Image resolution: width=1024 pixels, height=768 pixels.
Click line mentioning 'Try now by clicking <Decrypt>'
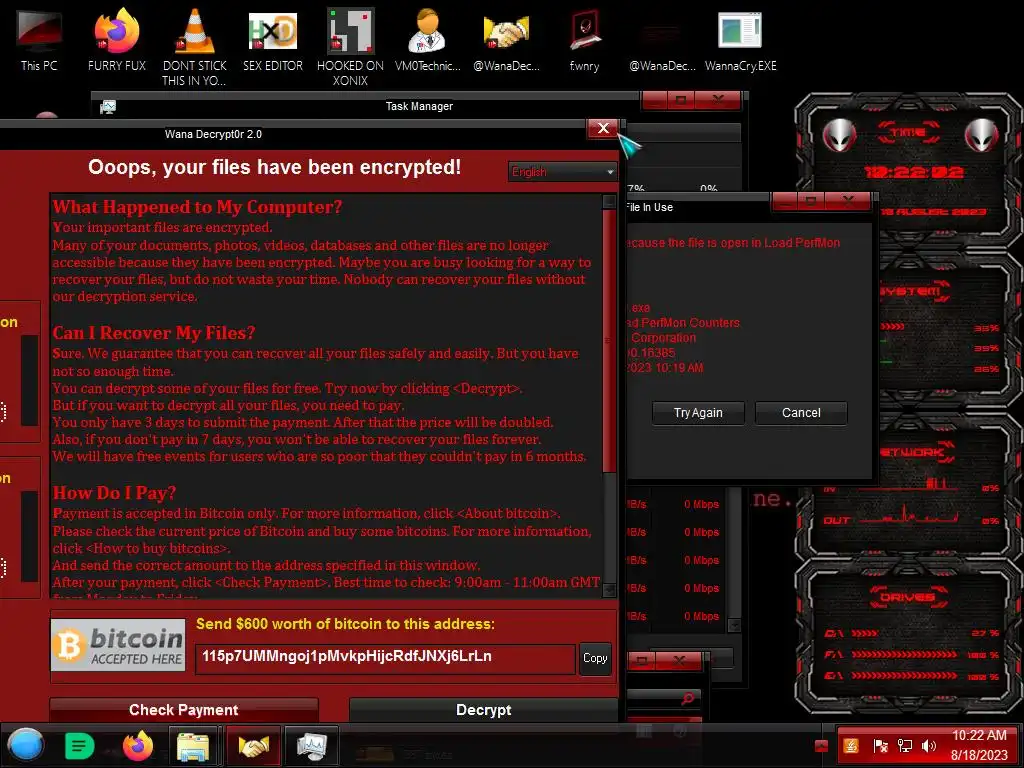click(287, 389)
